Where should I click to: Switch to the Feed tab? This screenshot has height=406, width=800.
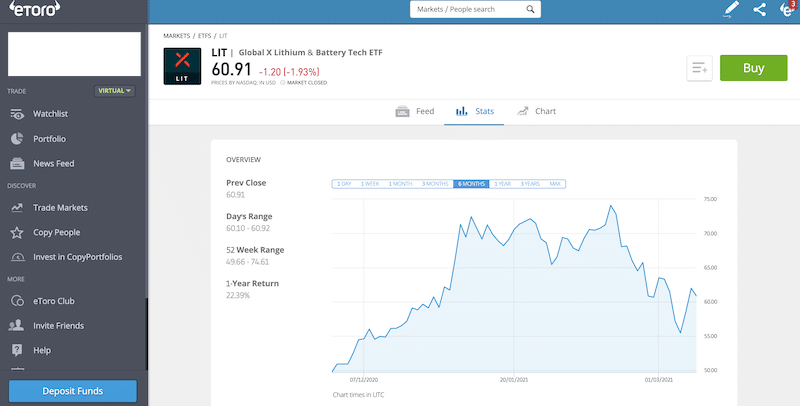point(415,111)
